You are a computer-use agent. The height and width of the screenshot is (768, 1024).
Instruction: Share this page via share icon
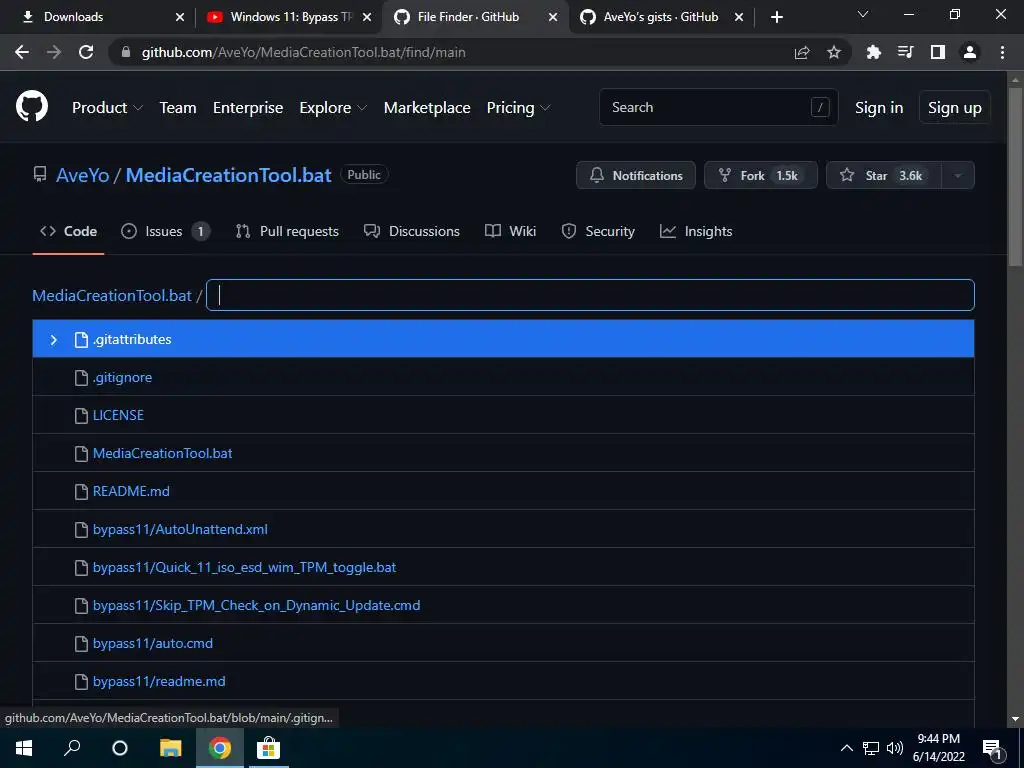click(x=801, y=52)
